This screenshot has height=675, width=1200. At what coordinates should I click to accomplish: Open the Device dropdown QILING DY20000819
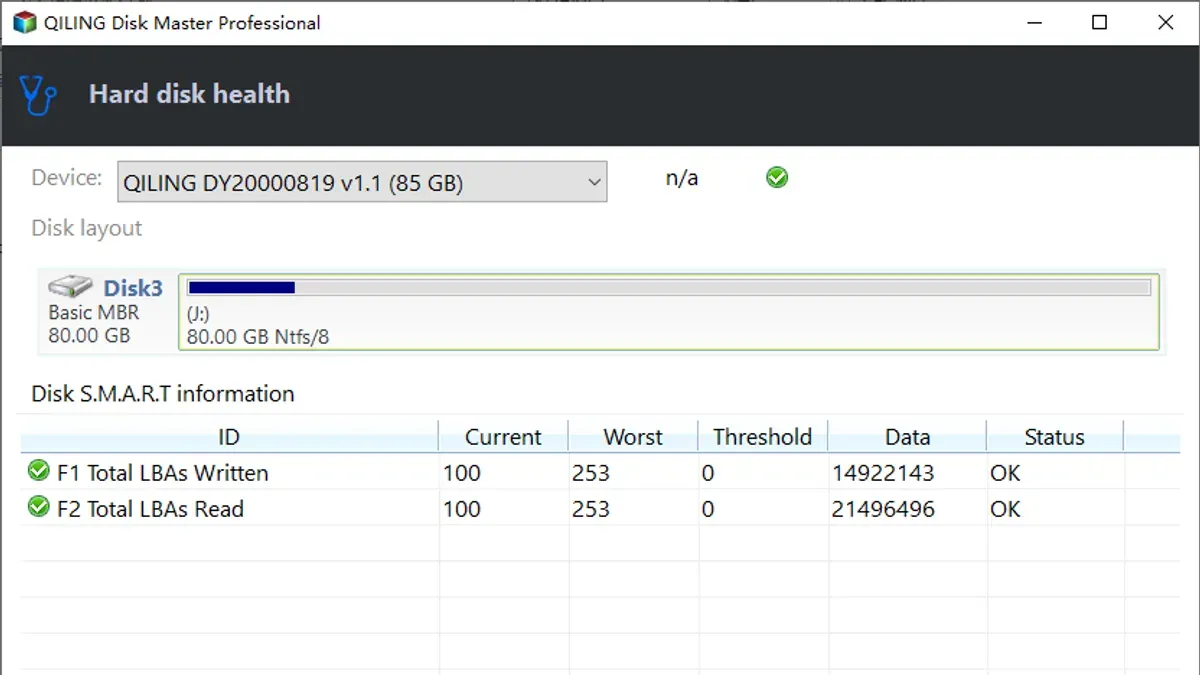tap(362, 182)
